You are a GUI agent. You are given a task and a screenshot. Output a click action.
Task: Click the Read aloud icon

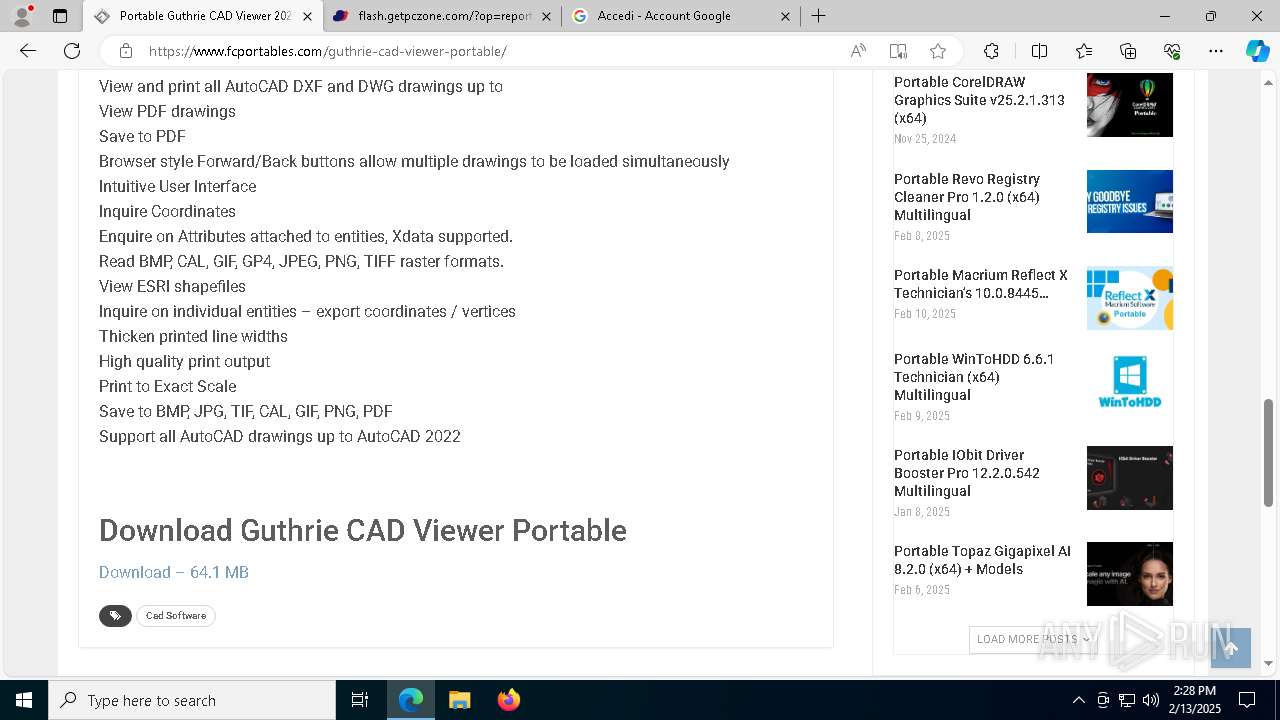pyautogui.click(x=858, y=51)
